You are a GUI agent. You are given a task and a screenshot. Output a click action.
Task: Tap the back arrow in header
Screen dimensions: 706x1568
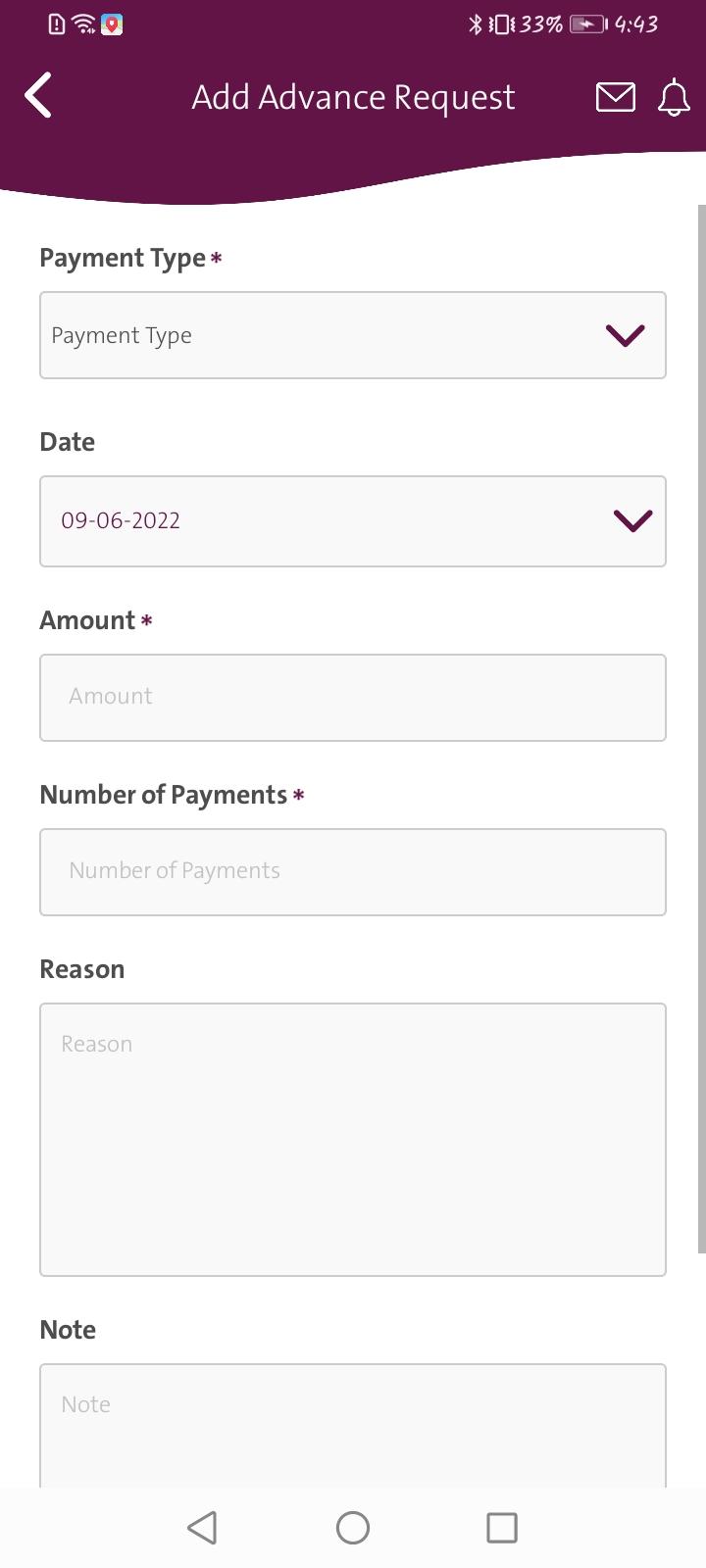[x=38, y=96]
